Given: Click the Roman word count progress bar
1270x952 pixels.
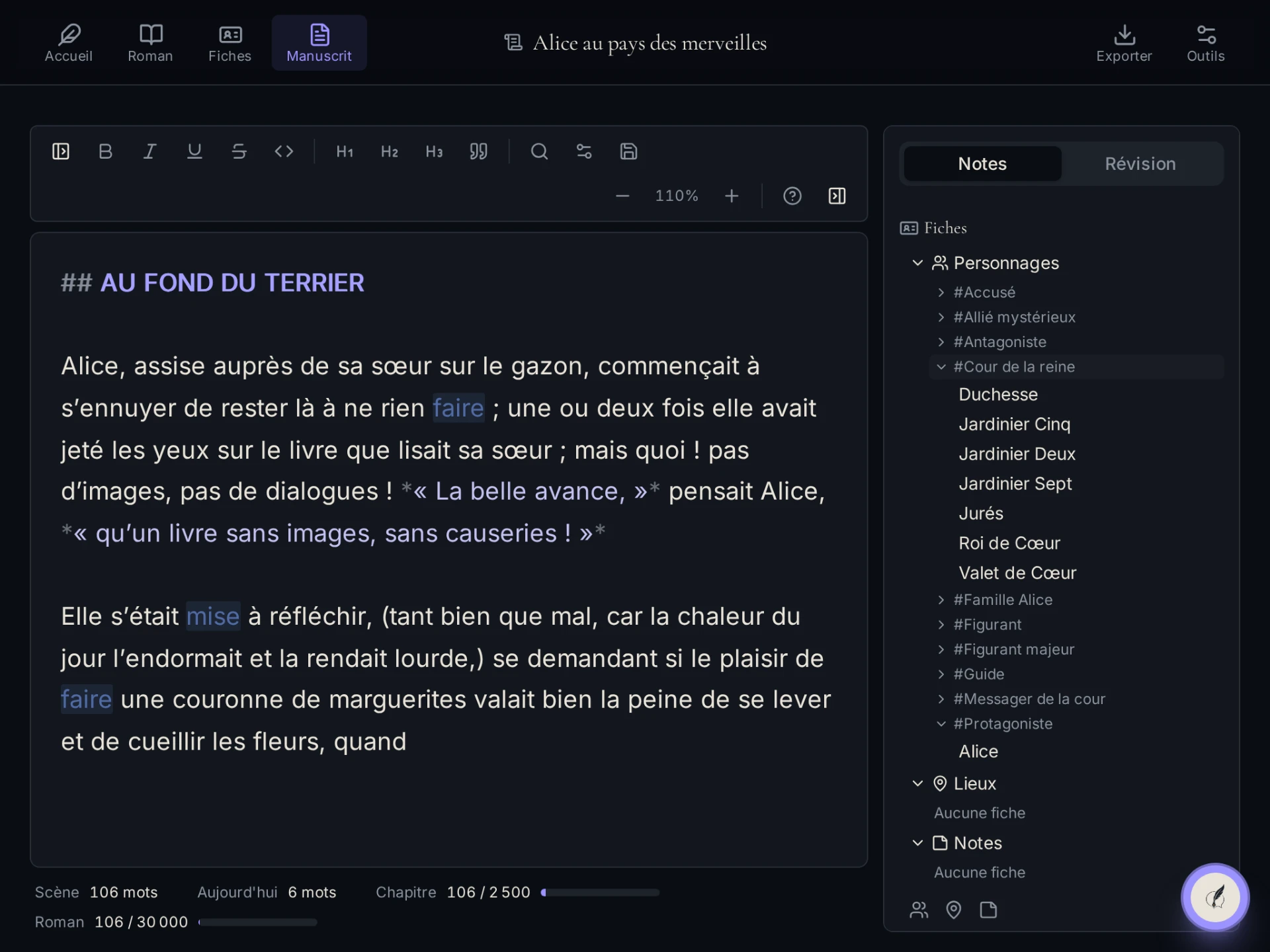Looking at the screenshot, I should pyautogui.click(x=257, y=922).
